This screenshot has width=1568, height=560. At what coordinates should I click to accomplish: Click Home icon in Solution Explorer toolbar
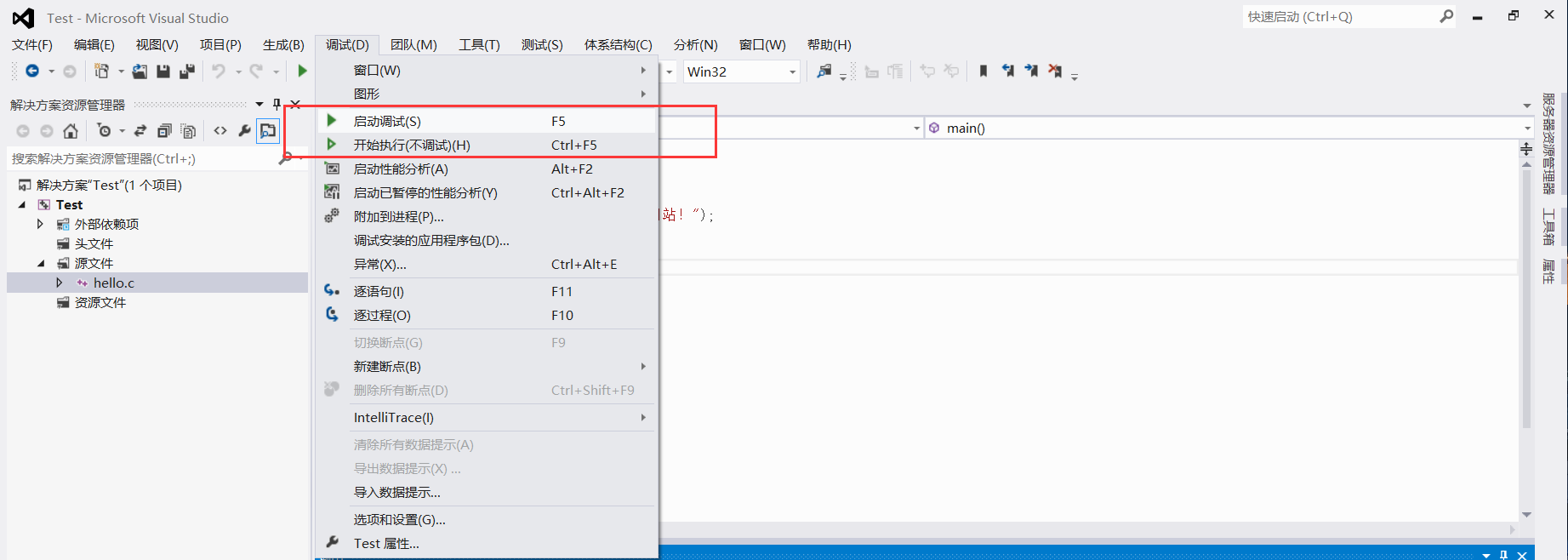pos(71,131)
